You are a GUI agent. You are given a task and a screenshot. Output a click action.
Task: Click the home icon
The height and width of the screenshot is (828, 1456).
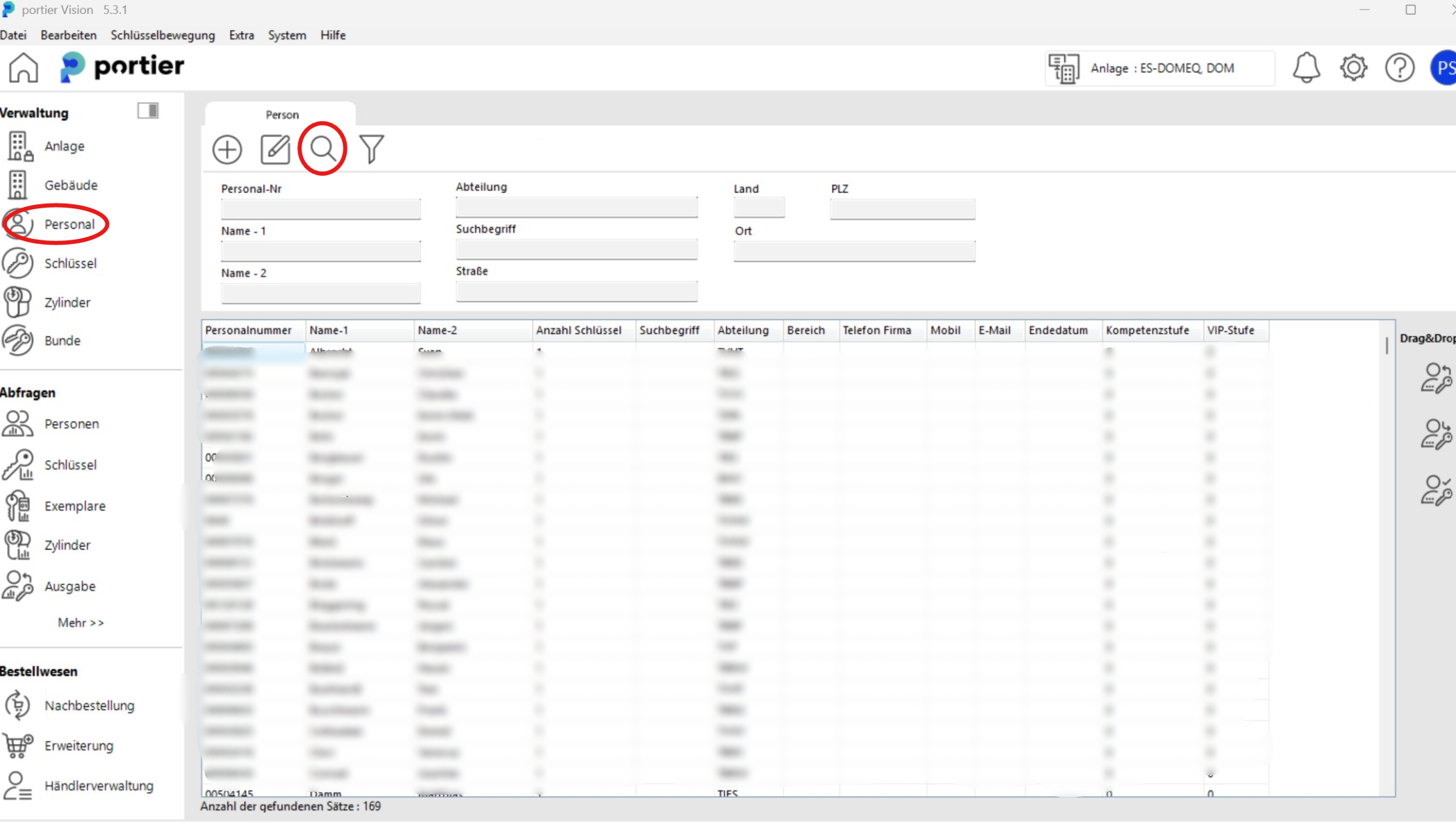tap(24, 68)
